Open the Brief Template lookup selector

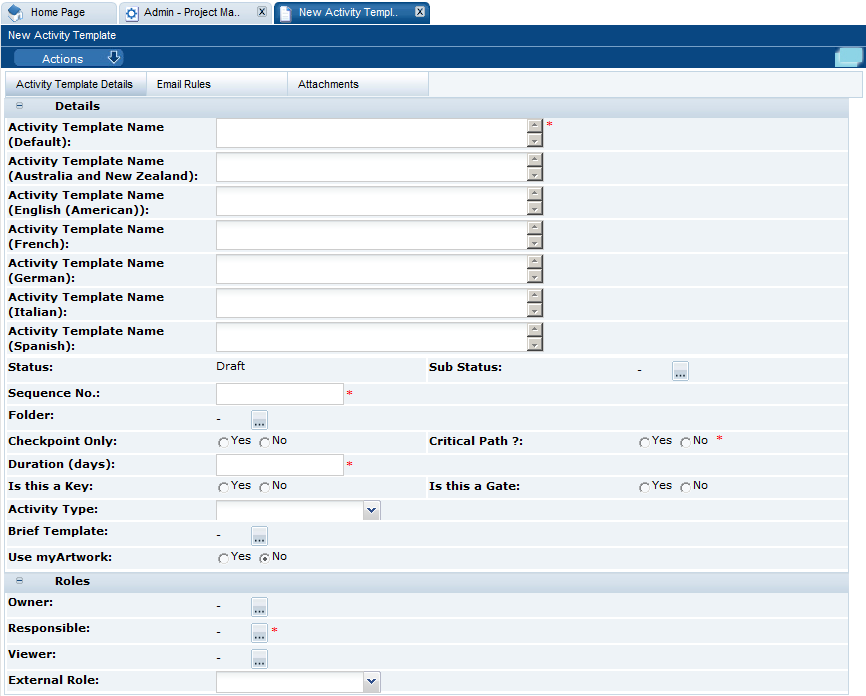coord(259,536)
